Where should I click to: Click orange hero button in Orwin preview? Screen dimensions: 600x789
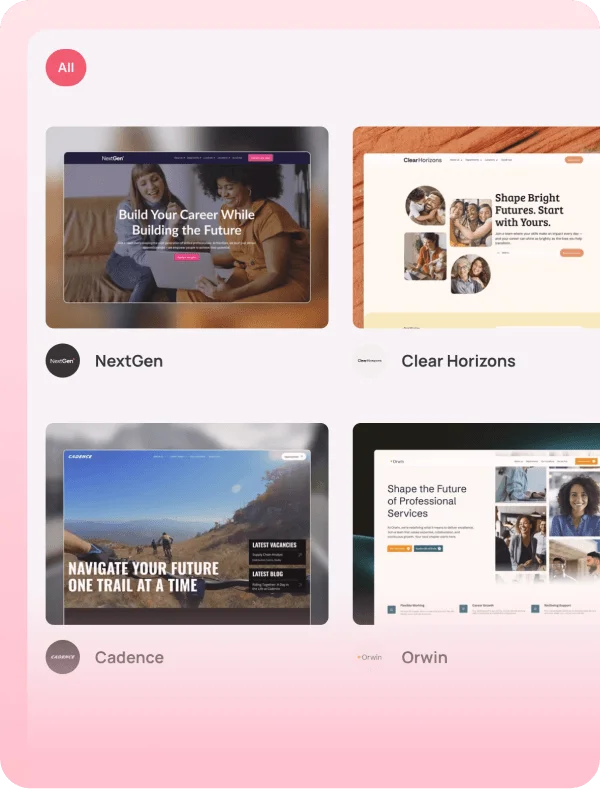(398, 548)
